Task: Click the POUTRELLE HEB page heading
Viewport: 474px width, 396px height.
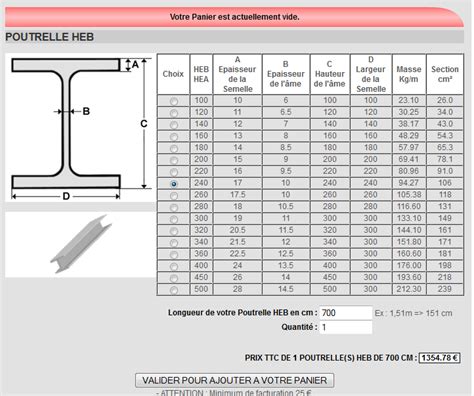Action: click(x=50, y=37)
